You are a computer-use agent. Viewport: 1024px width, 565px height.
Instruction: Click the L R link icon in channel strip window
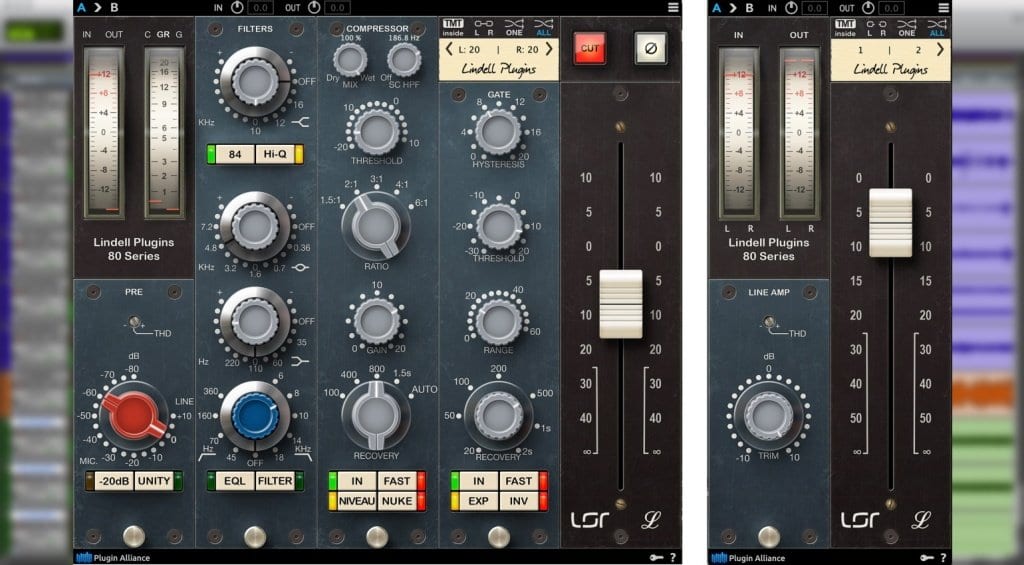click(x=483, y=27)
